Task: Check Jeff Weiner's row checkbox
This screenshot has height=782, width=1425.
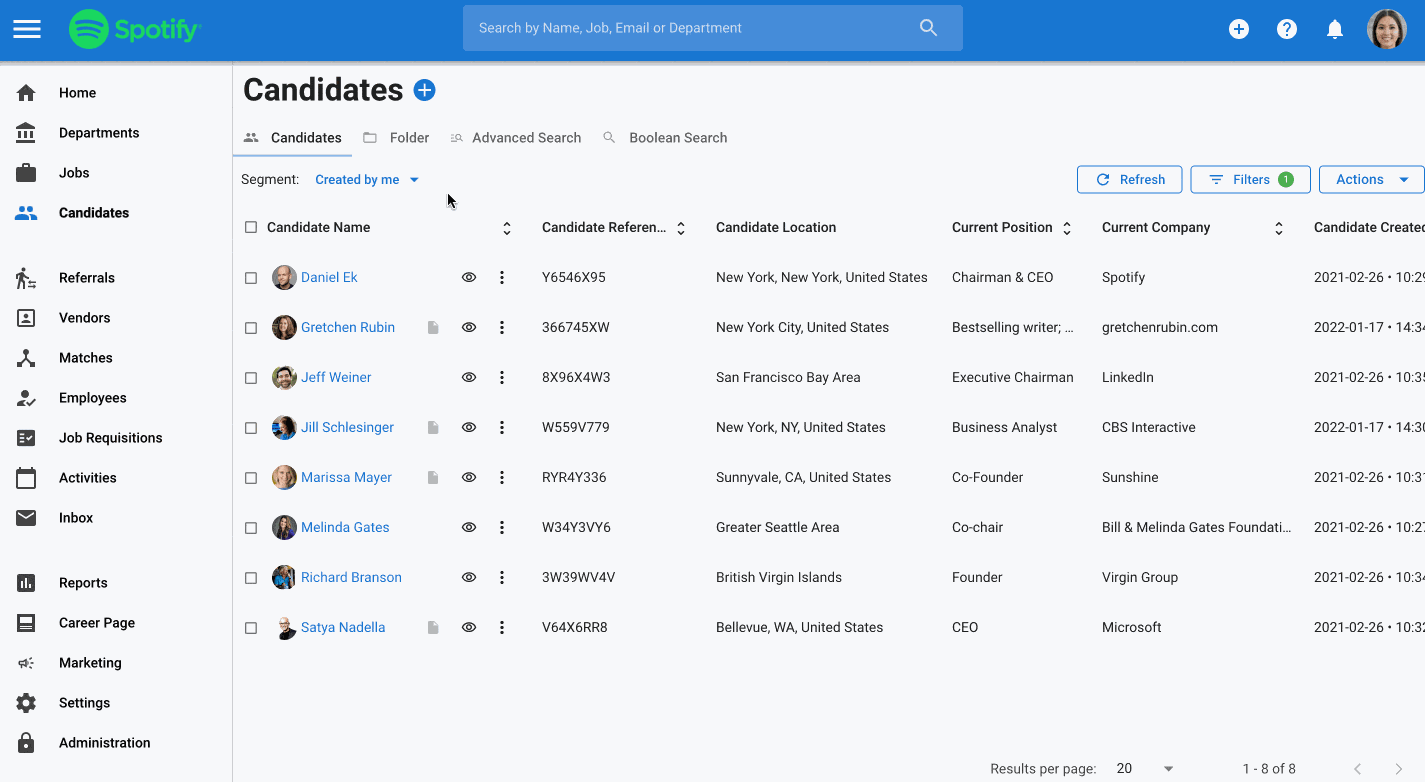Action: tap(251, 378)
